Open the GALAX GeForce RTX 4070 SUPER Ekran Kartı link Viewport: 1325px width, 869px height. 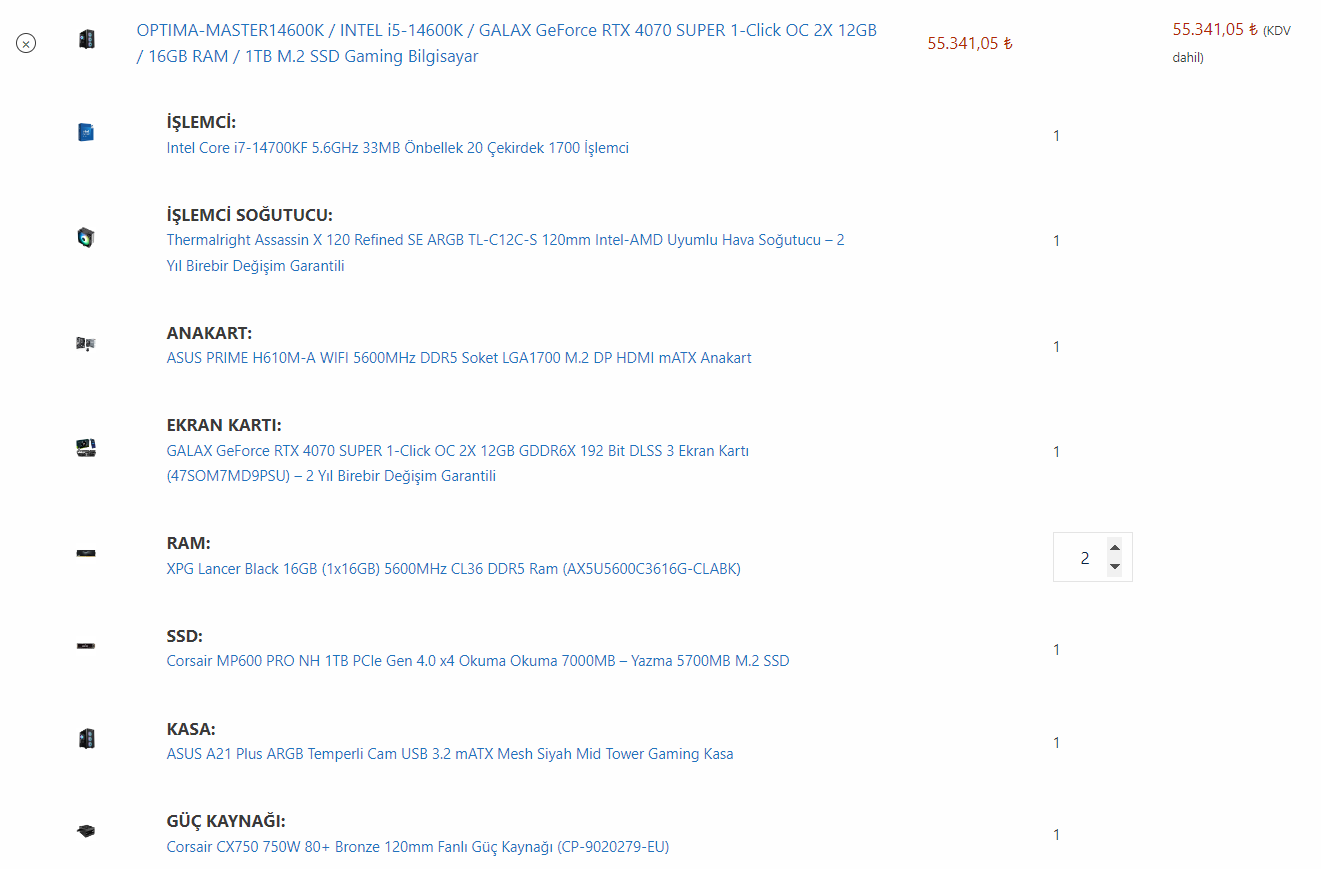tap(458, 463)
